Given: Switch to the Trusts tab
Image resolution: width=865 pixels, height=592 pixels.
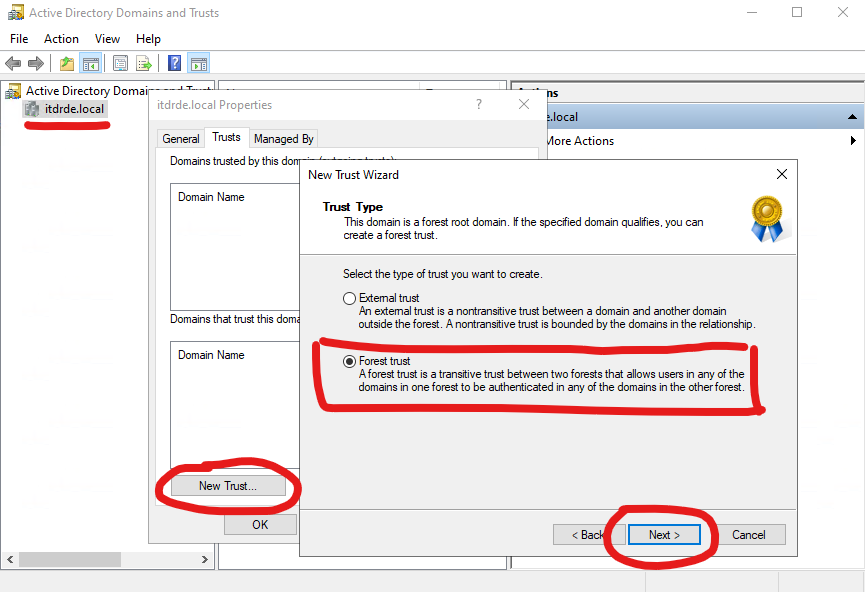Looking at the screenshot, I should (x=226, y=137).
